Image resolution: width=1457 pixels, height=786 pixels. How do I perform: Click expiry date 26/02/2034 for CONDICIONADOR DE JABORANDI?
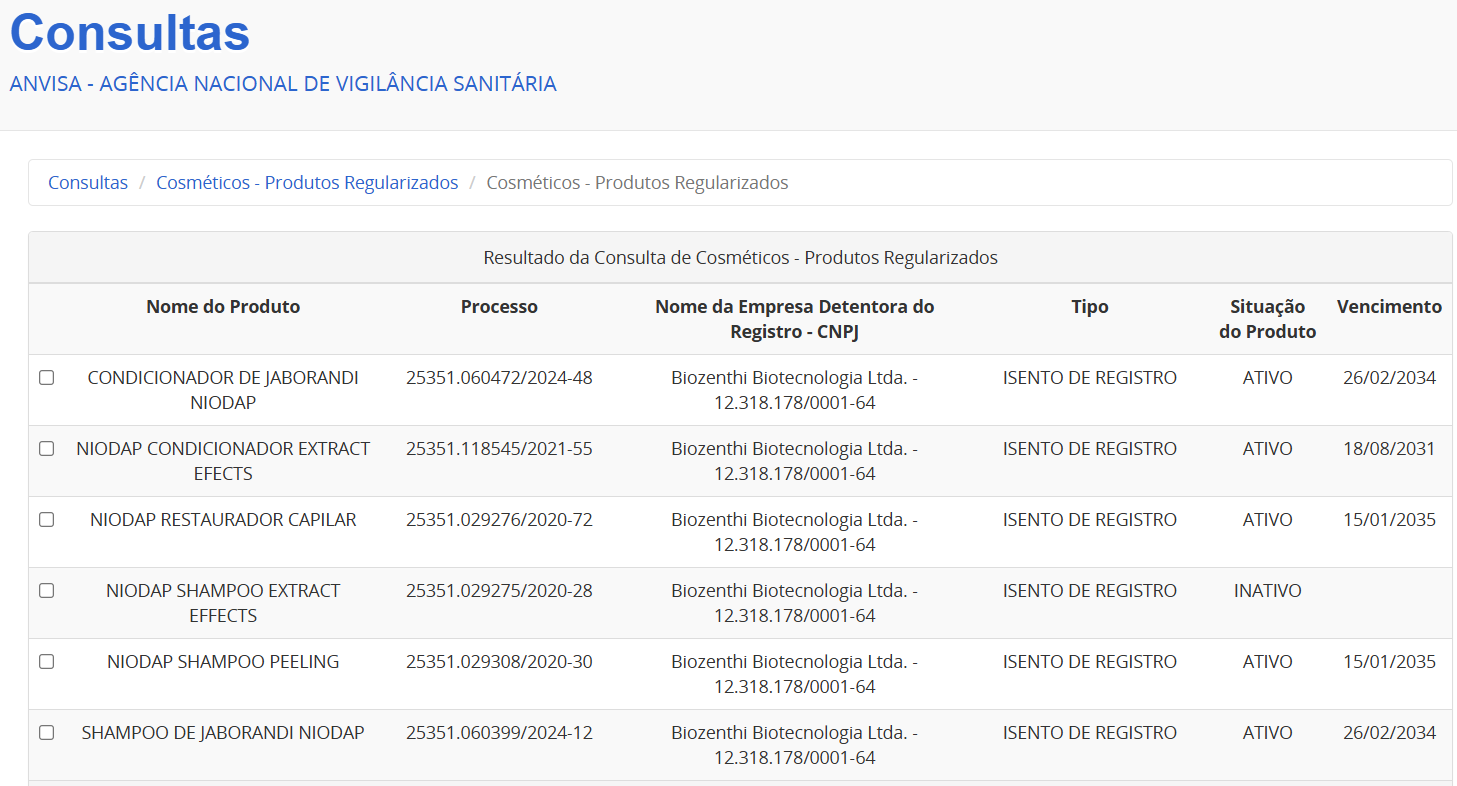1389,378
